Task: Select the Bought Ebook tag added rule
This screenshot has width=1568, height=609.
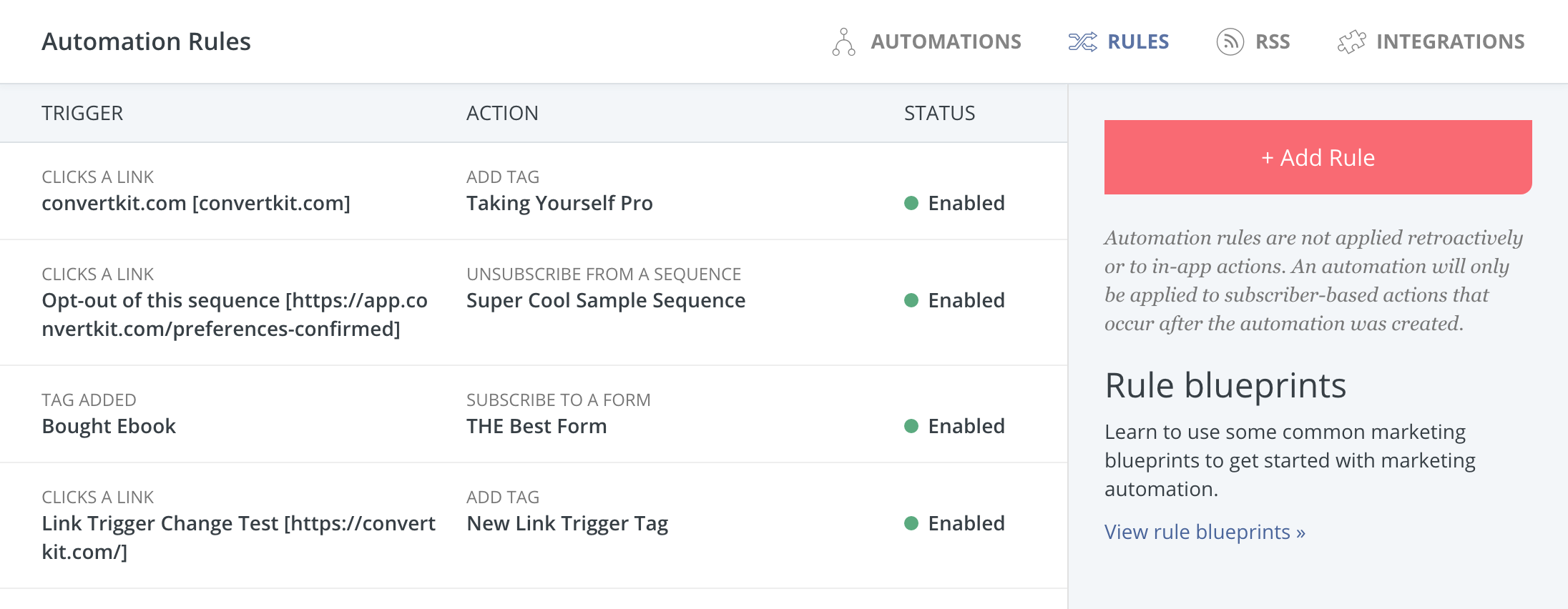Action: tap(109, 427)
